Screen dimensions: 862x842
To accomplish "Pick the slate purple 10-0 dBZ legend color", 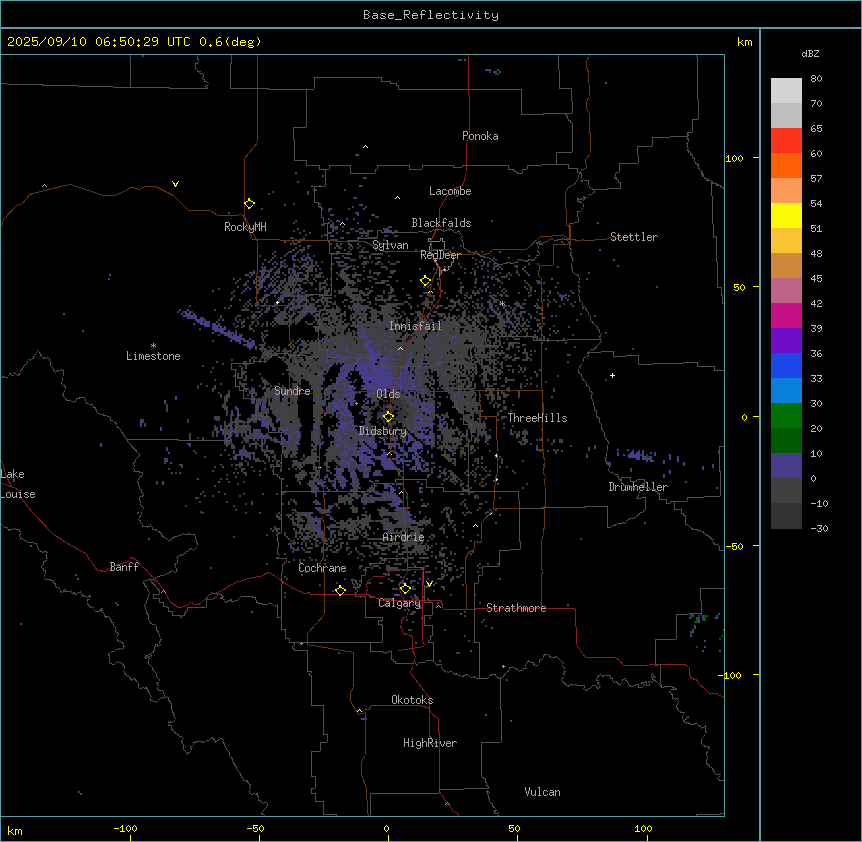I will tap(786, 466).
